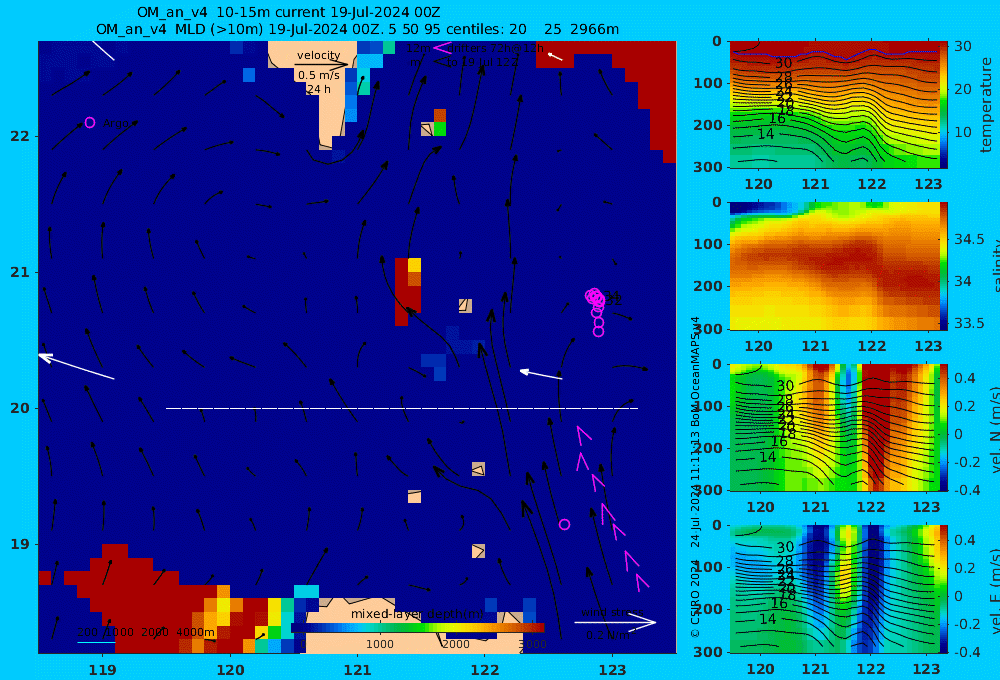Click the longitude label '121' on main map
This screenshot has width=1000, height=680.
[357, 670]
